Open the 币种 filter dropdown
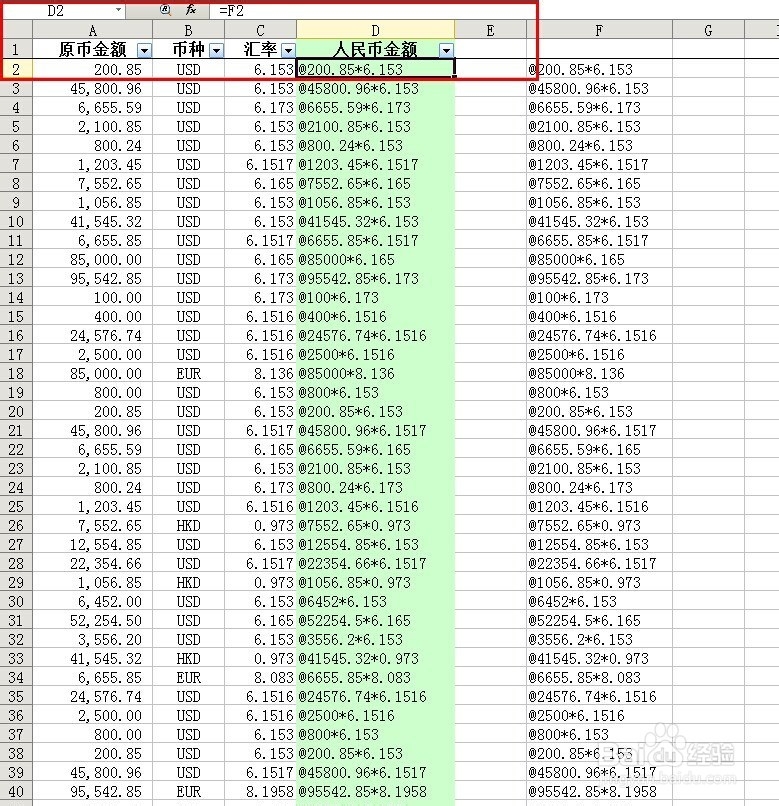Viewport: 779px width, 806px height. click(216, 50)
